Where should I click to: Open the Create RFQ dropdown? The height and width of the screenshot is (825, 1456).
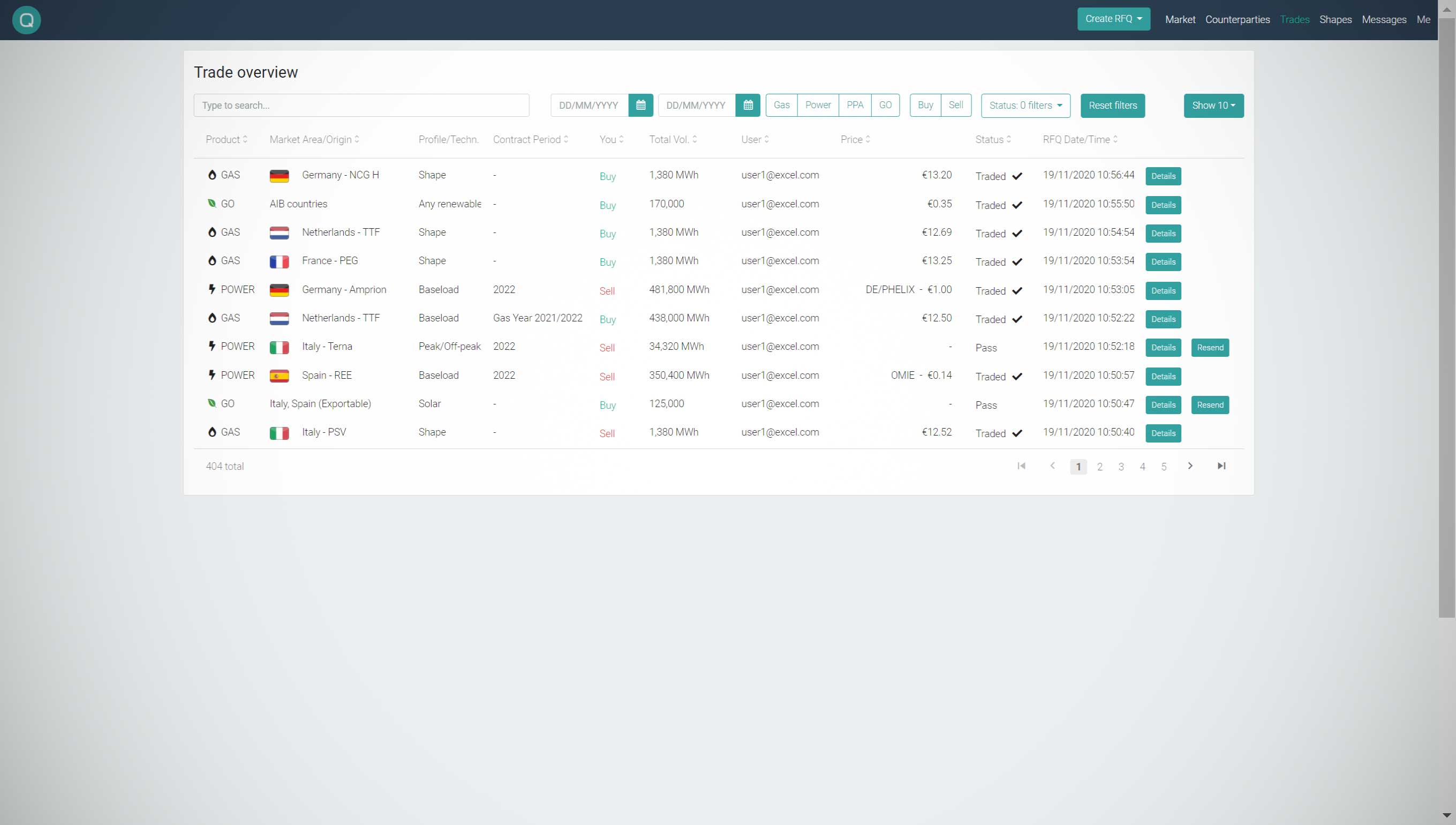1113,19
